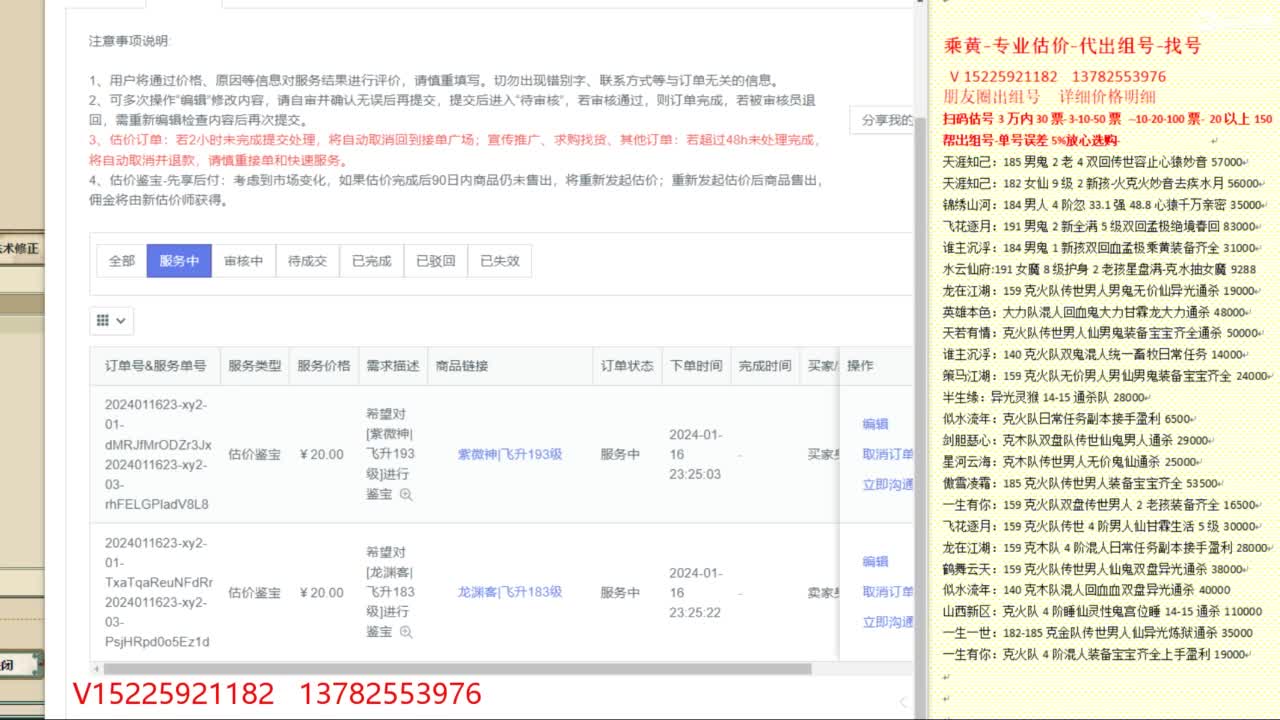1280x720 pixels.
Task: Switch to the 审核中 tab
Action: click(243, 261)
